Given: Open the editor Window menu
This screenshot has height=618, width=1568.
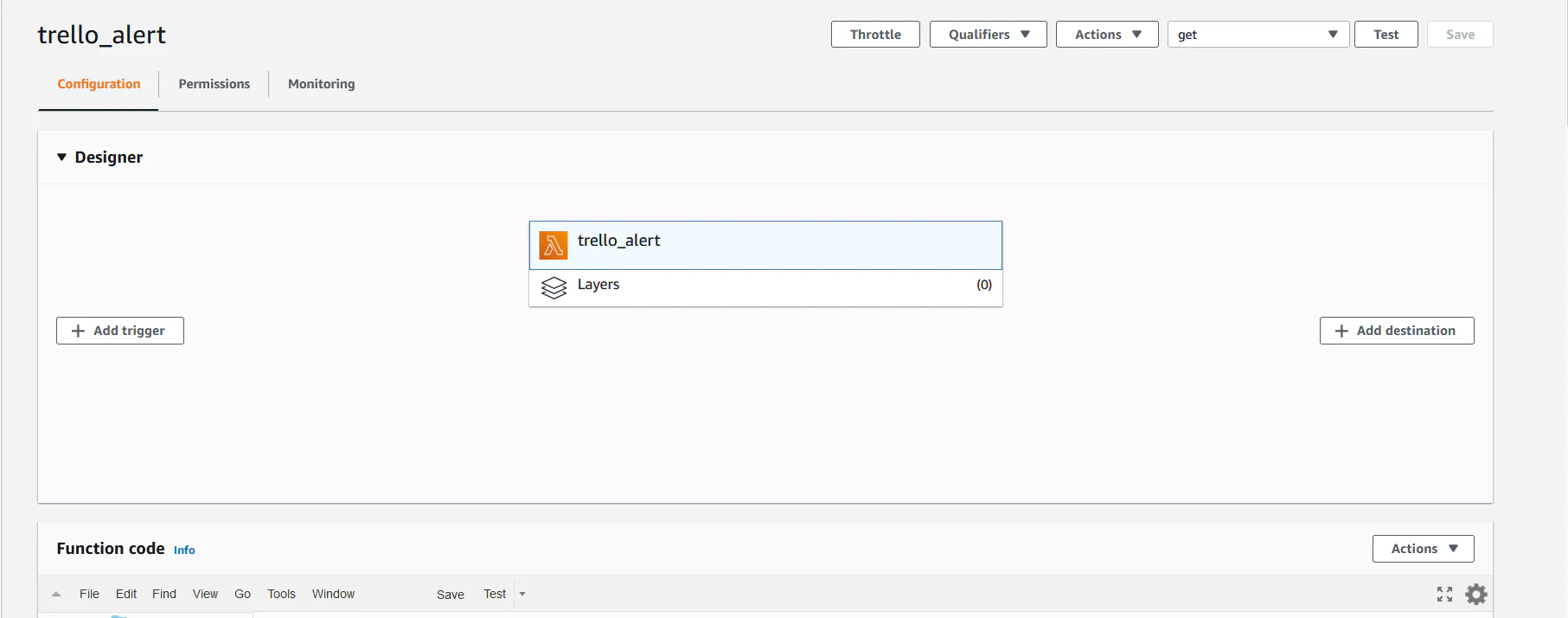Looking at the screenshot, I should [333, 594].
